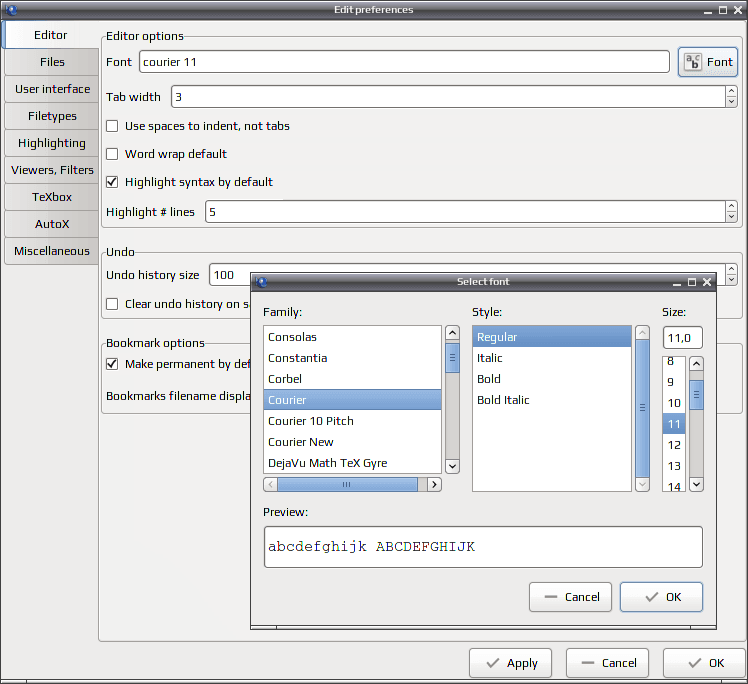Click the Select font dialog app icon
The image size is (748, 684).
pos(261,282)
